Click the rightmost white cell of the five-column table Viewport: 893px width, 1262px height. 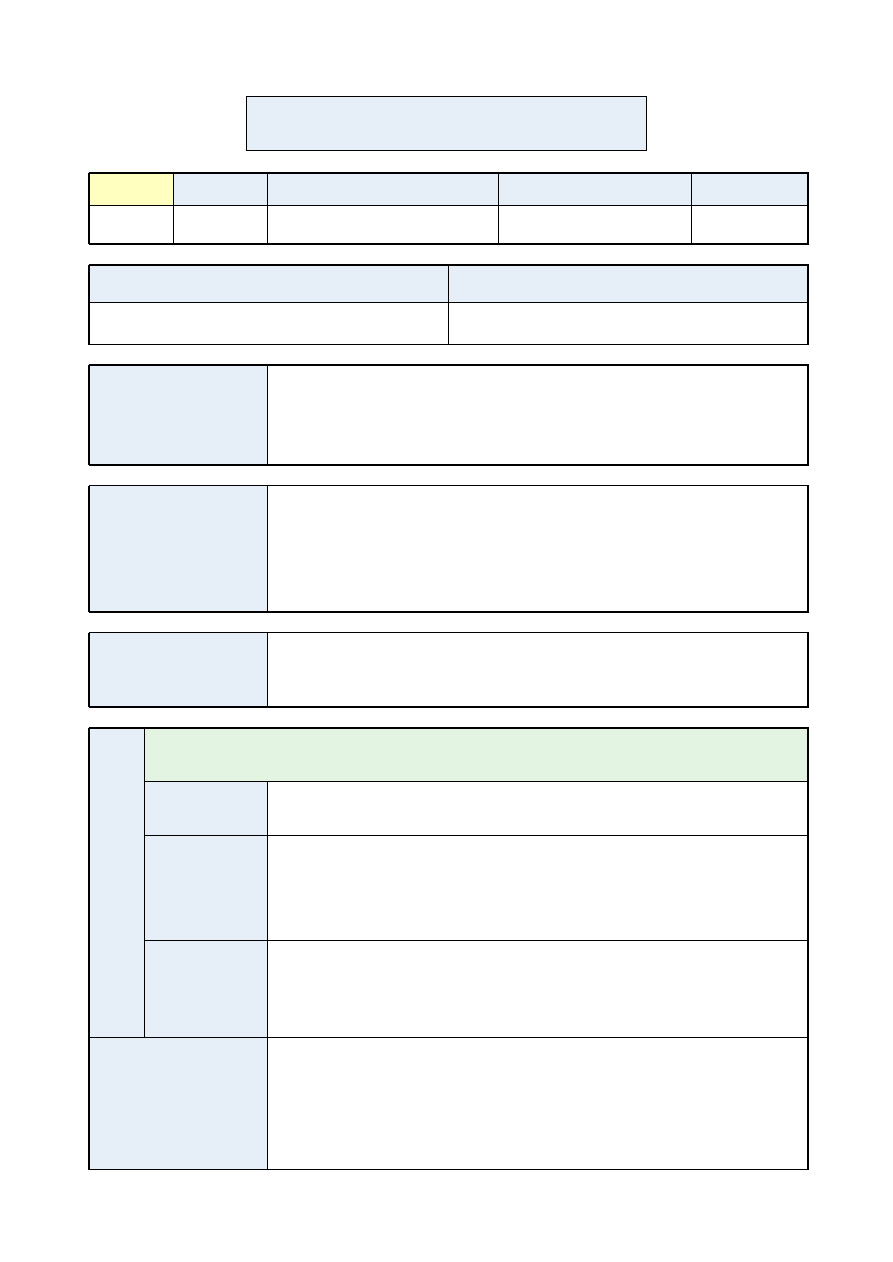pos(749,224)
